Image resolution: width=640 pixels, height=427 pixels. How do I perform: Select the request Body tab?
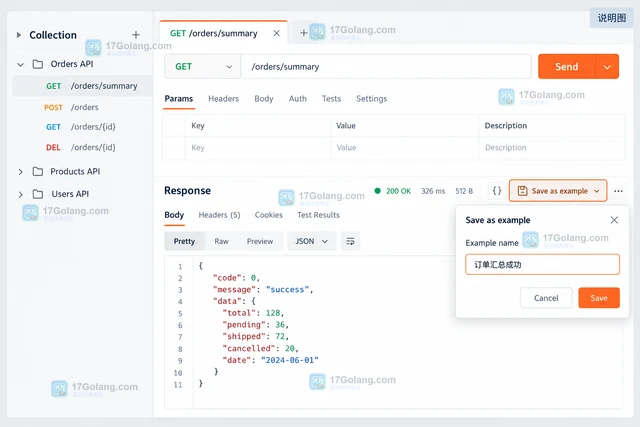click(x=264, y=99)
